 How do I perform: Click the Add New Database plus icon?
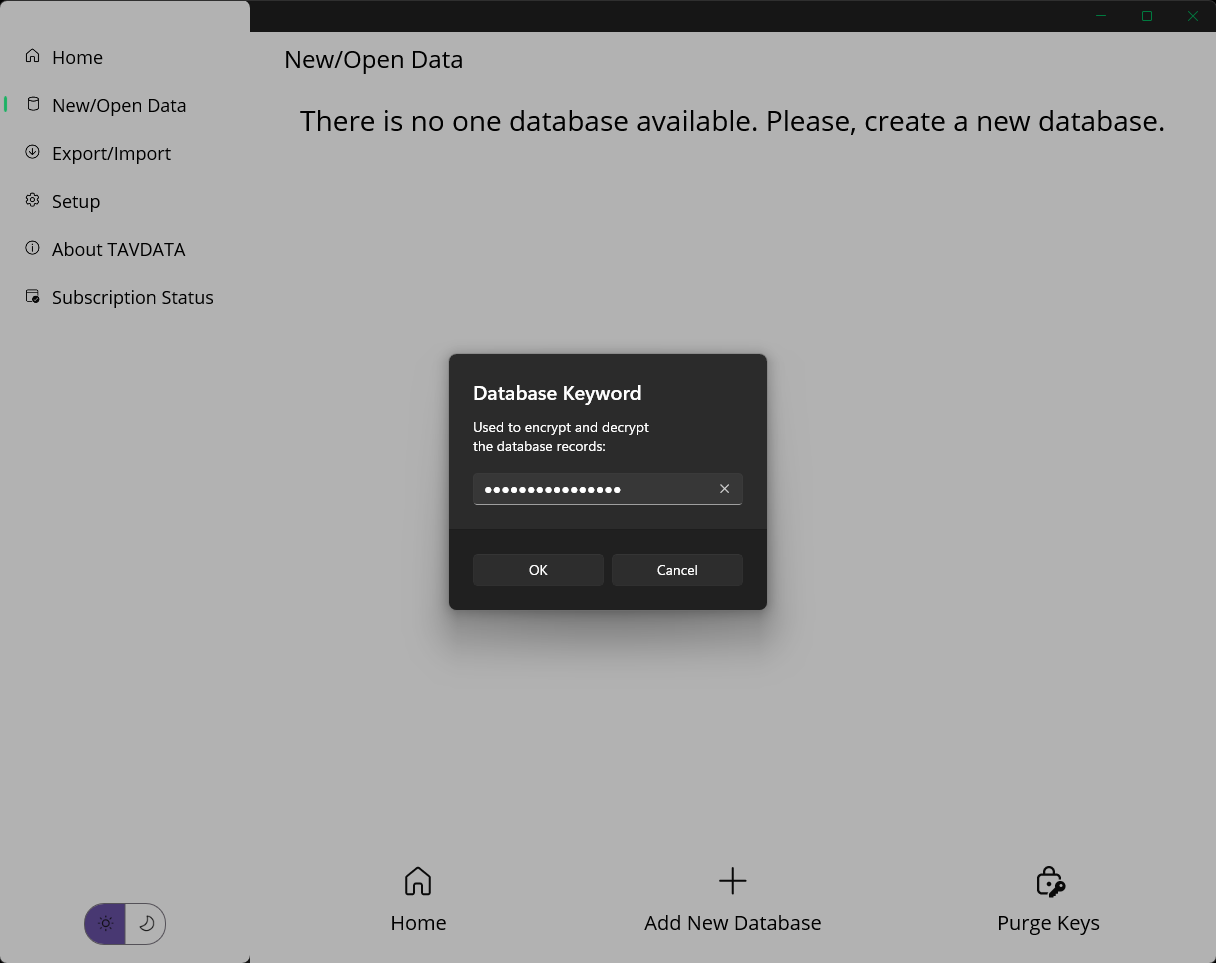click(733, 881)
